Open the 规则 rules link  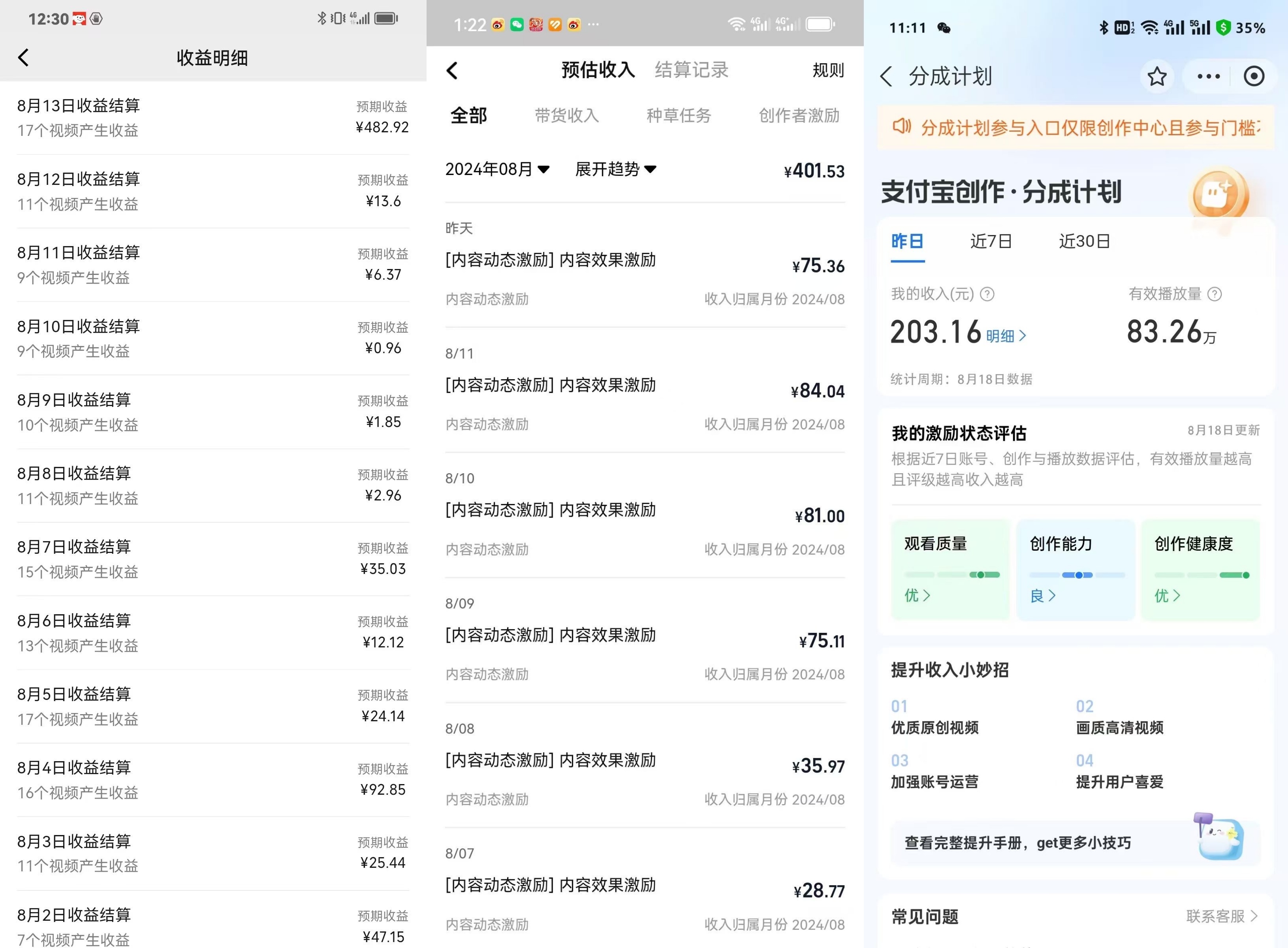(x=828, y=71)
